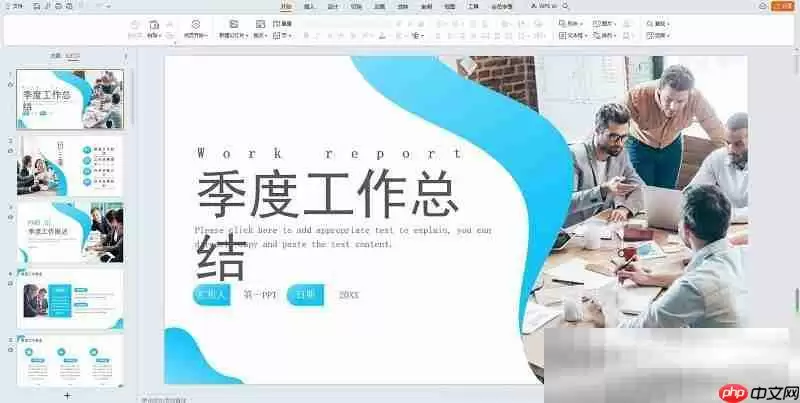Switch to the 设计 ribbon tab

click(333, 6)
